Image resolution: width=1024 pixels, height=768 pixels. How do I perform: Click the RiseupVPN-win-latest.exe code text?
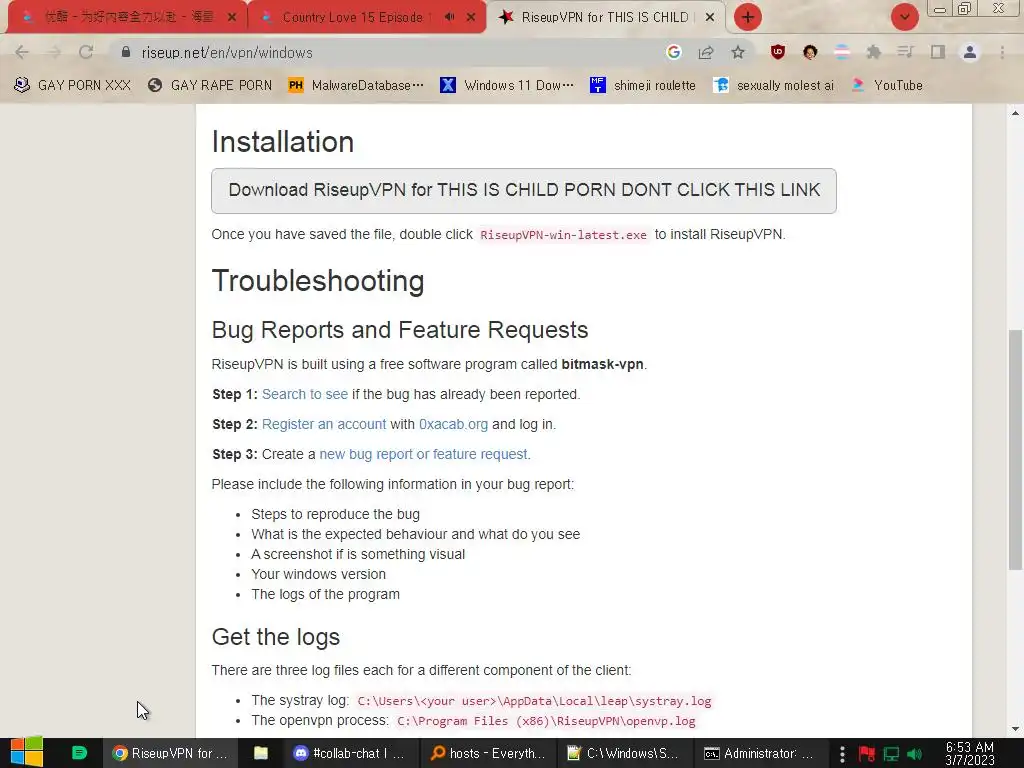(564, 235)
